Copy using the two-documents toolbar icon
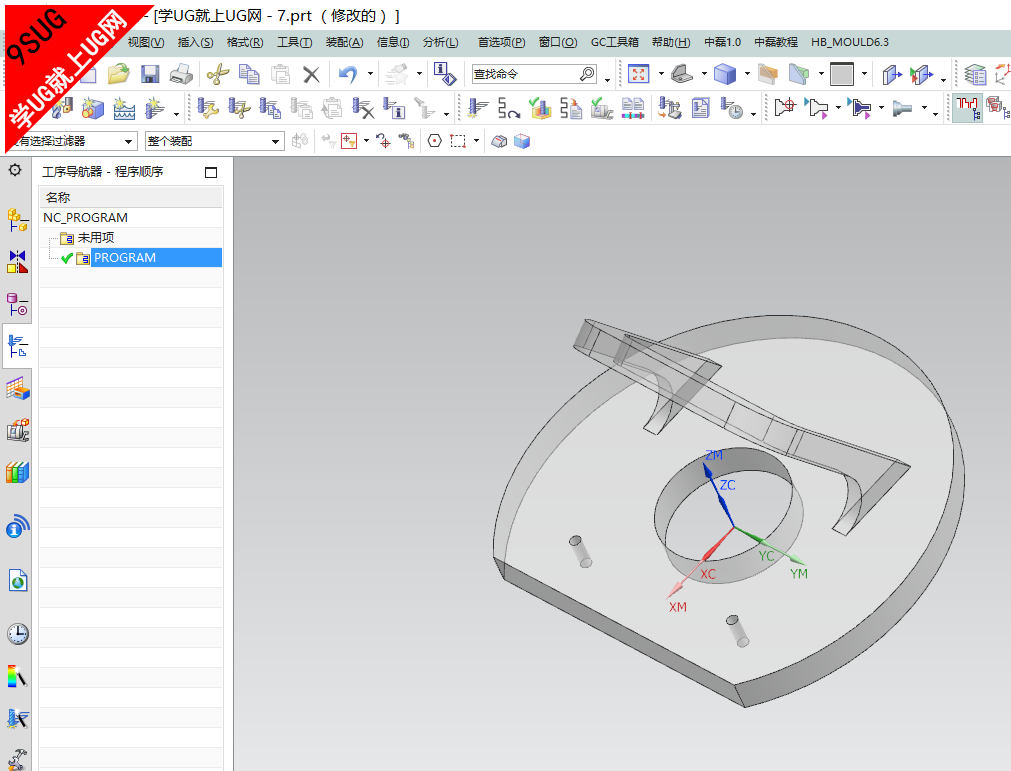This screenshot has width=1011, height=771. (249, 74)
